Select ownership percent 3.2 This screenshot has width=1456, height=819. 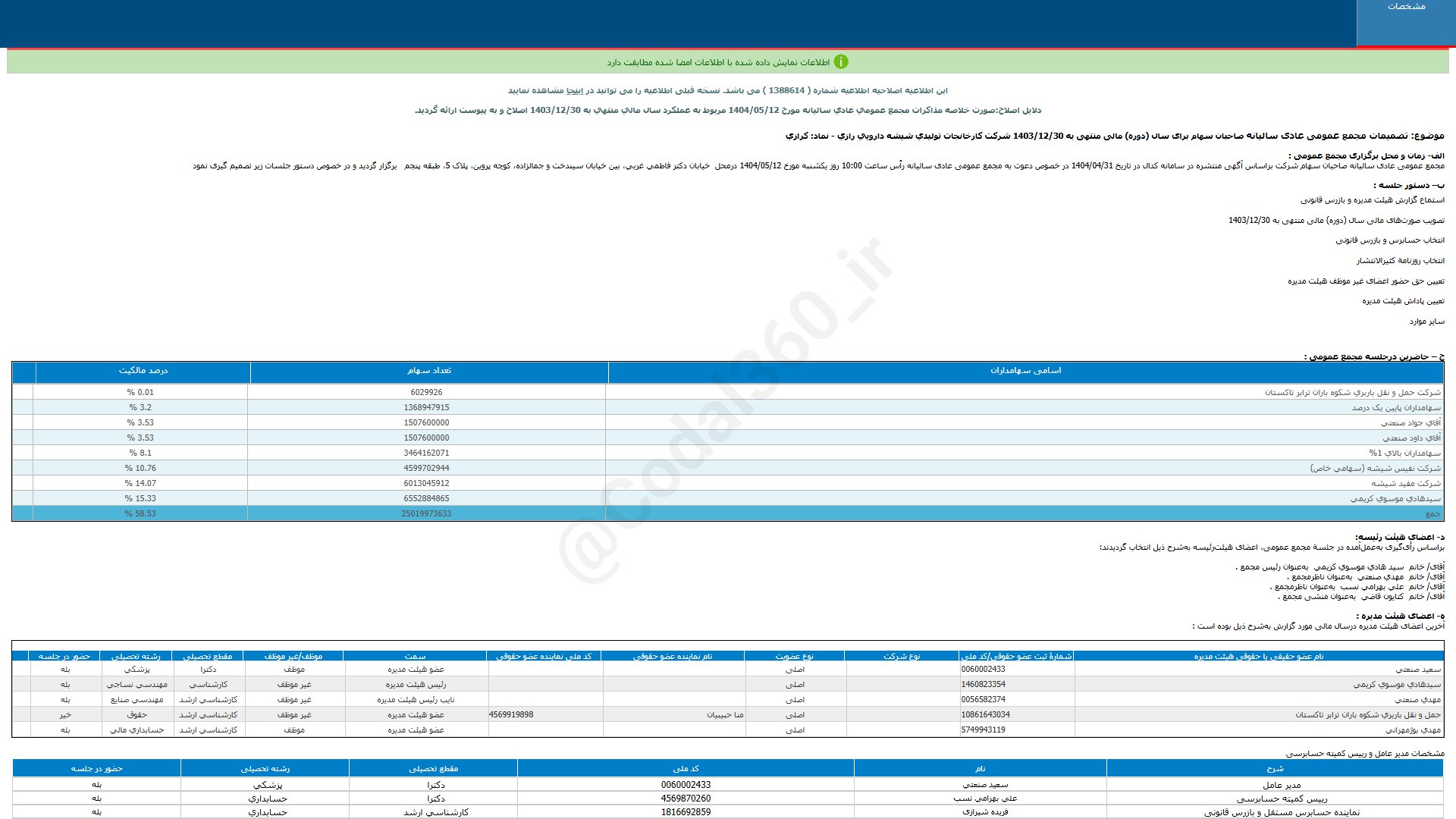tap(140, 408)
